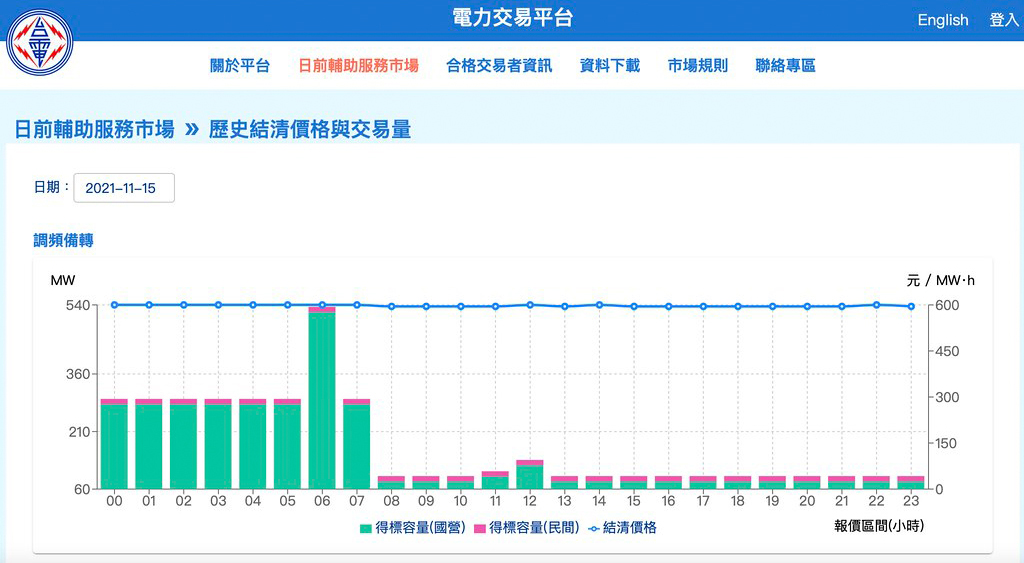
Task: Click the 登入 login link
Action: click(x=1003, y=20)
